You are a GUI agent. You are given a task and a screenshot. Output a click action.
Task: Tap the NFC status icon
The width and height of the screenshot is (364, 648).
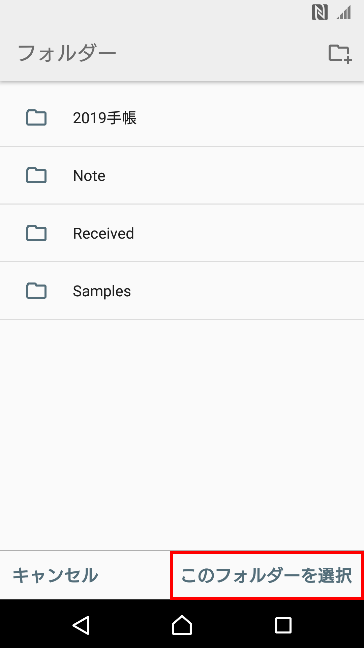[x=320, y=13]
